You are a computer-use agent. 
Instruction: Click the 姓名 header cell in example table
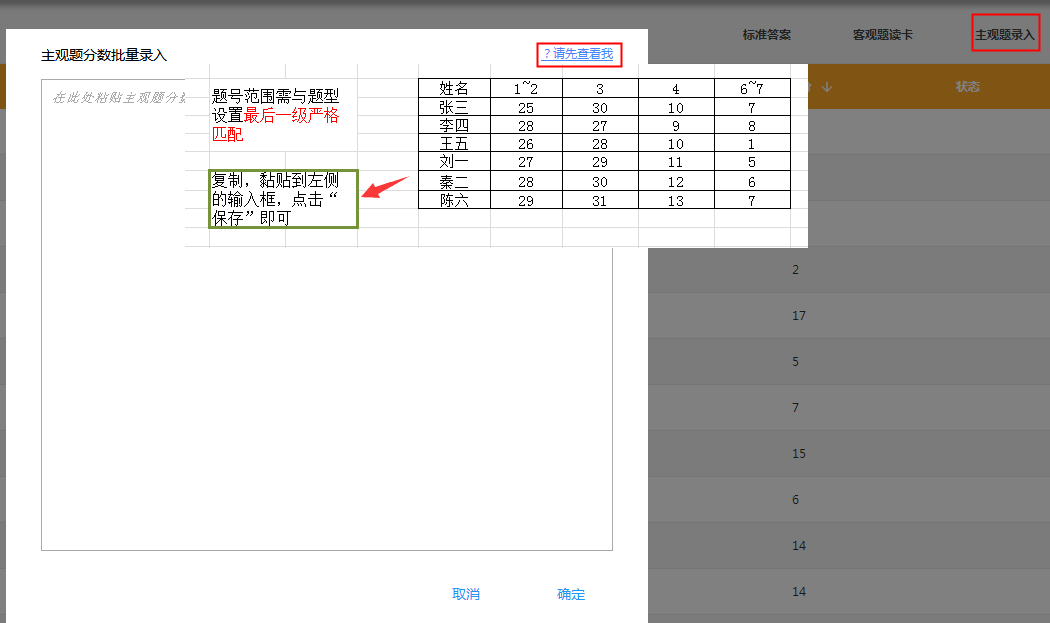(454, 89)
